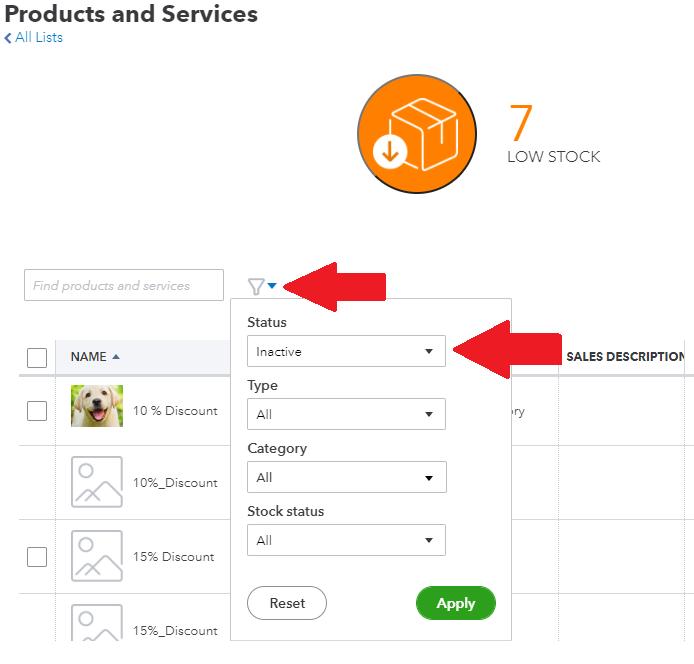Toggle the select-all checkbox in header
The height and width of the screenshot is (664, 694).
(37, 358)
